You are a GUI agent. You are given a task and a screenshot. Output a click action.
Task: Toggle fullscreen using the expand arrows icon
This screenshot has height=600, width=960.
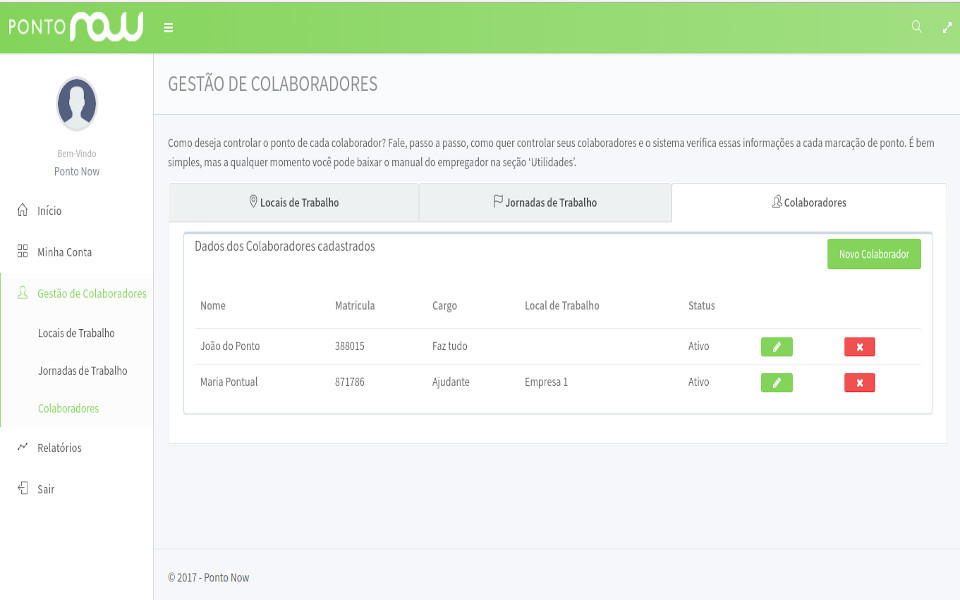pyautogui.click(x=947, y=28)
